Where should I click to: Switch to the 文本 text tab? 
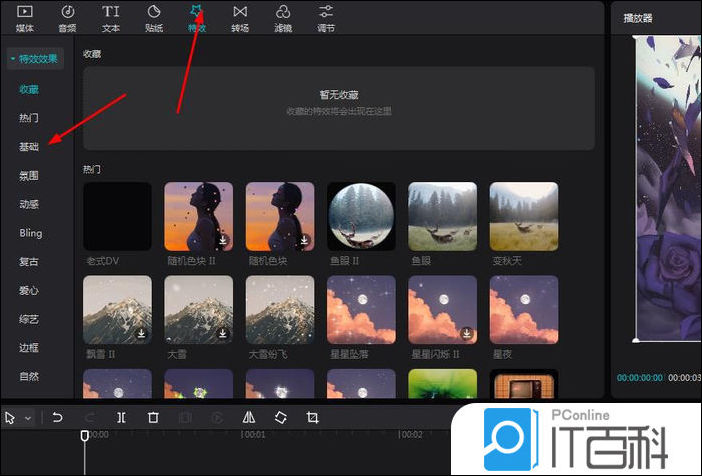coord(111,18)
